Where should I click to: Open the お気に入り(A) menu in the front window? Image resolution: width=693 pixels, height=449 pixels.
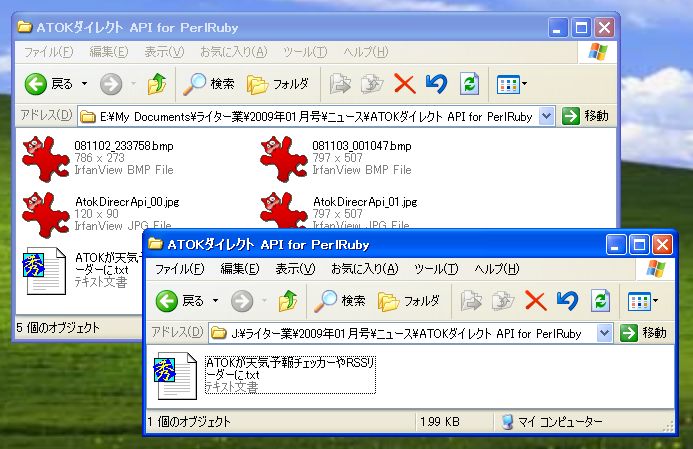(365, 269)
